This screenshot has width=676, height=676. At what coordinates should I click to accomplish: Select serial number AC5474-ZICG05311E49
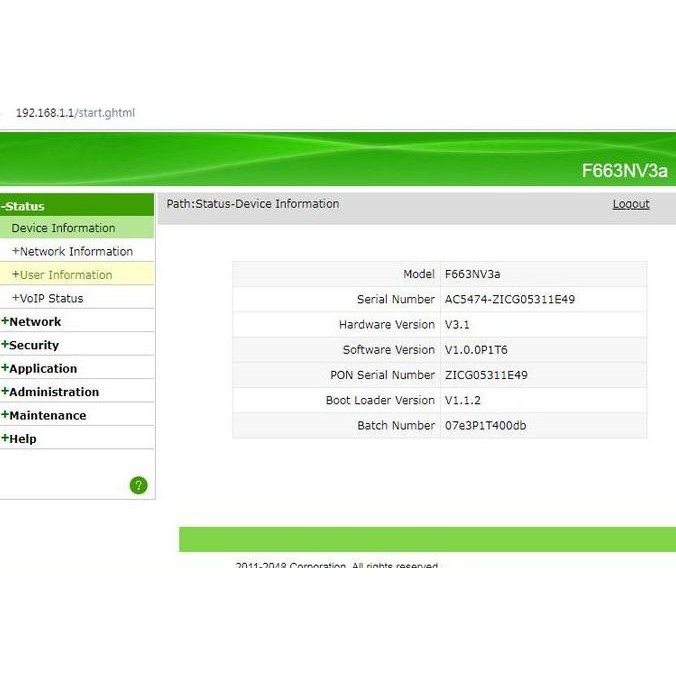[x=510, y=299]
